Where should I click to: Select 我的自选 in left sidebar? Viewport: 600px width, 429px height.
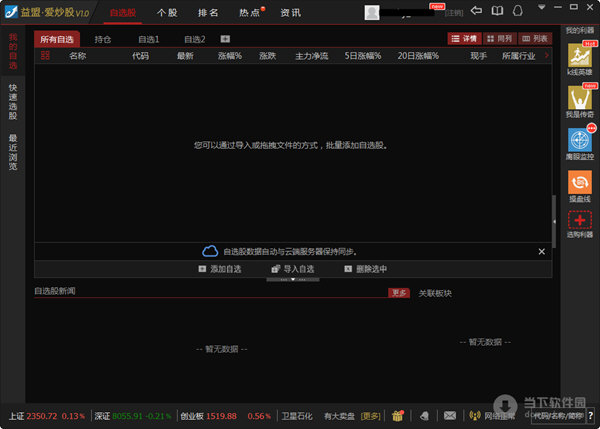click(x=13, y=51)
